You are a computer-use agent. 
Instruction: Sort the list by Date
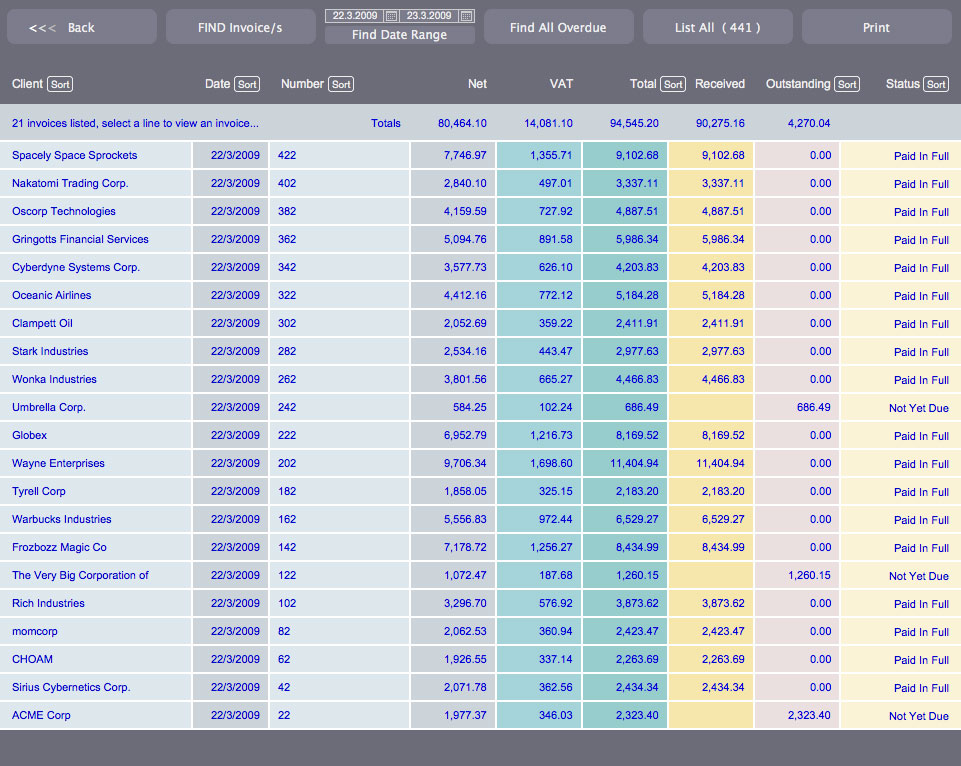(x=247, y=85)
